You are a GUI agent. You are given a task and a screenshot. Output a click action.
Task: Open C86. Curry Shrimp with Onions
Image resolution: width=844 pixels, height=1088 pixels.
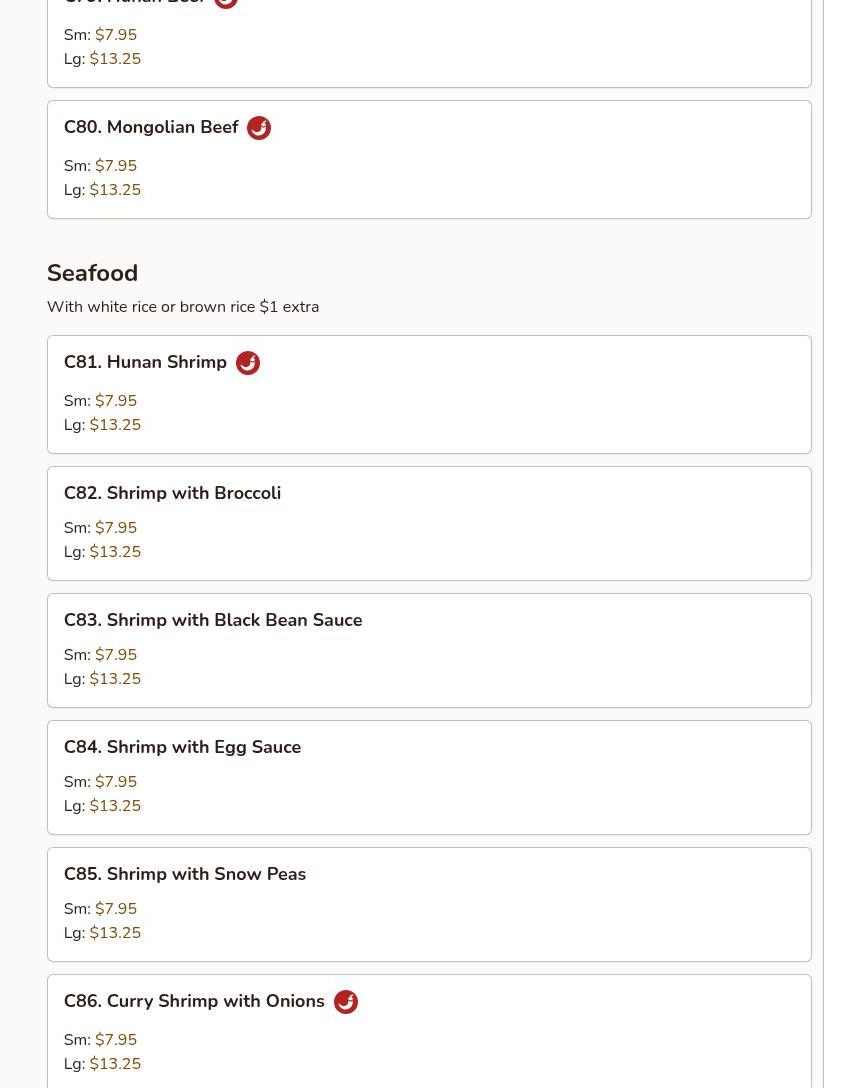pyautogui.click(x=194, y=1002)
